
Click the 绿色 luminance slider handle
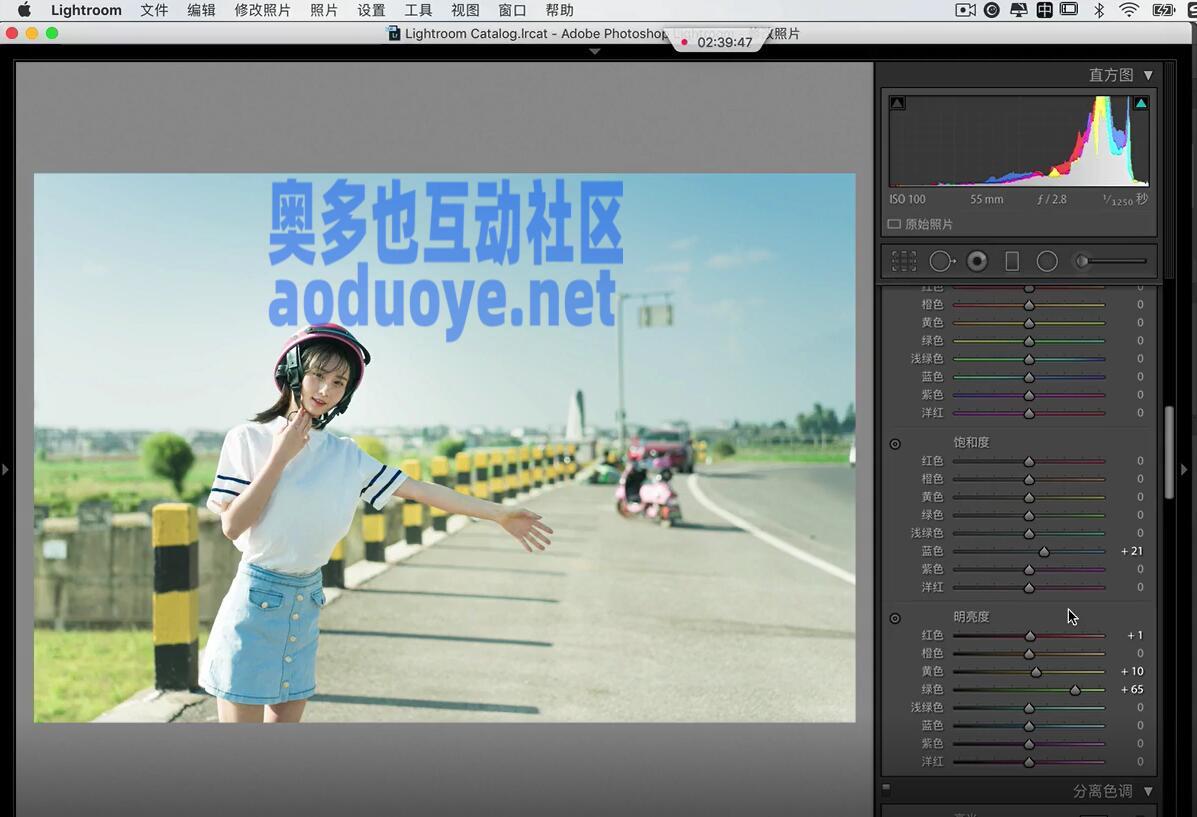coord(1075,690)
